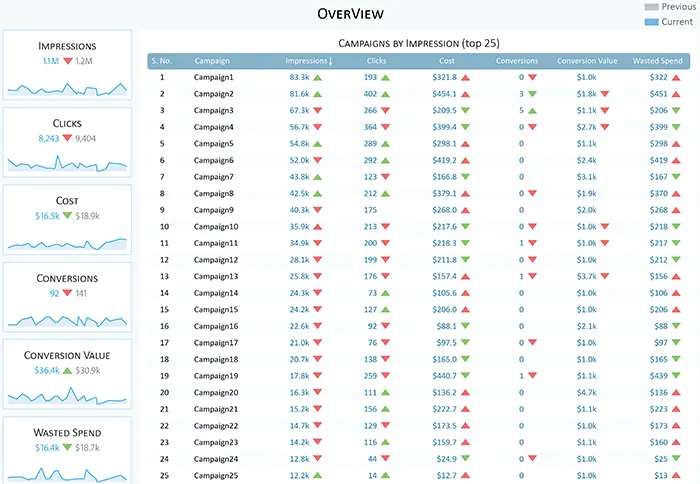Click green down arrow beside $24.9 cost

466,459
